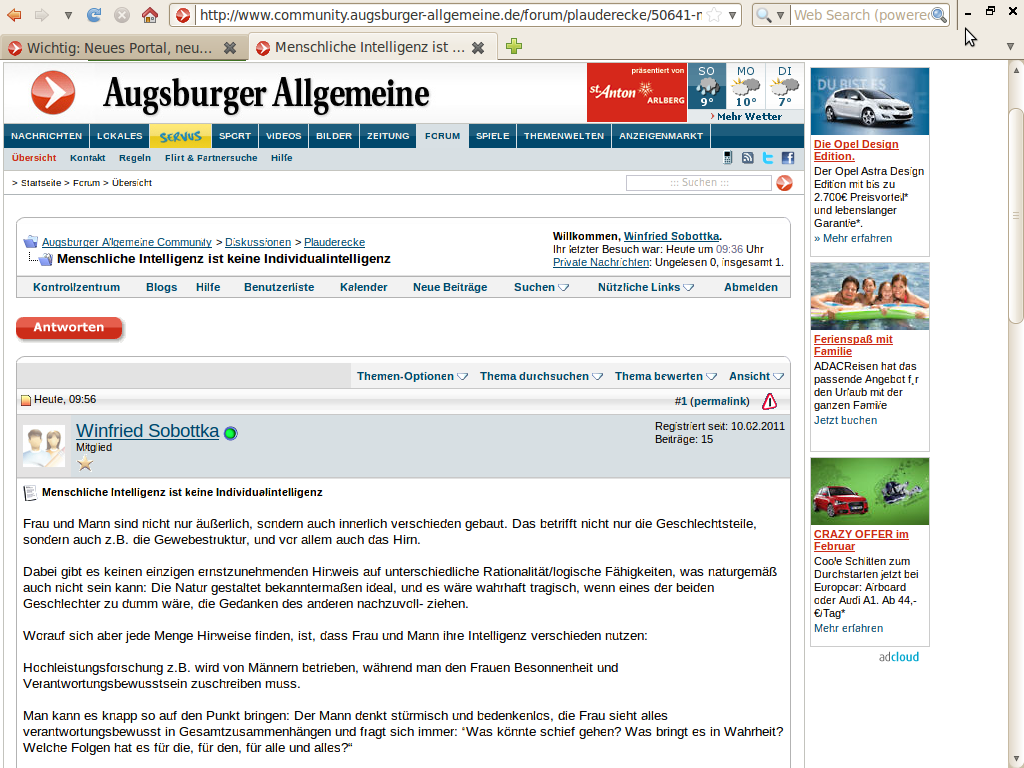Open the Twitter icon link
This screenshot has width=1024, height=768.
768,157
